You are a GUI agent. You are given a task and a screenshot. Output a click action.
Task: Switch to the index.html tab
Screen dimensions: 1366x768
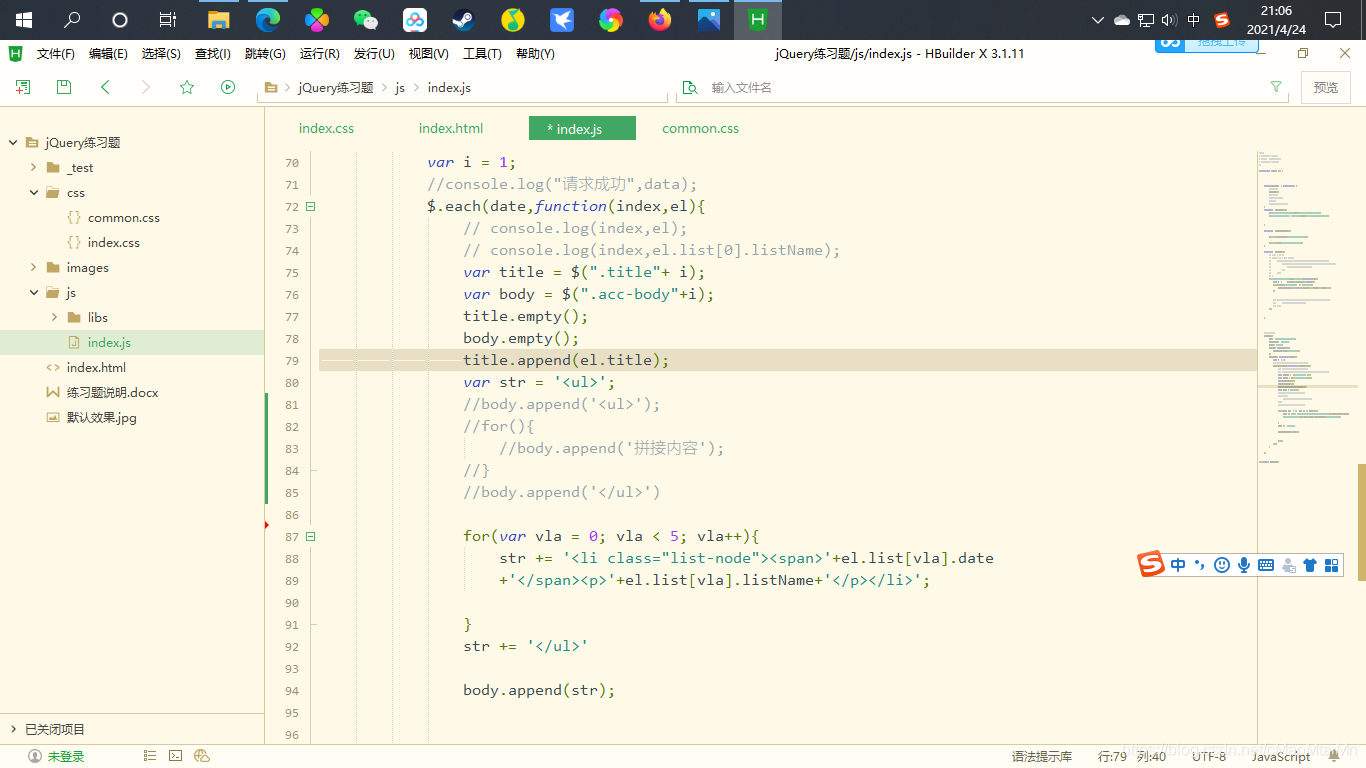point(451,128)
